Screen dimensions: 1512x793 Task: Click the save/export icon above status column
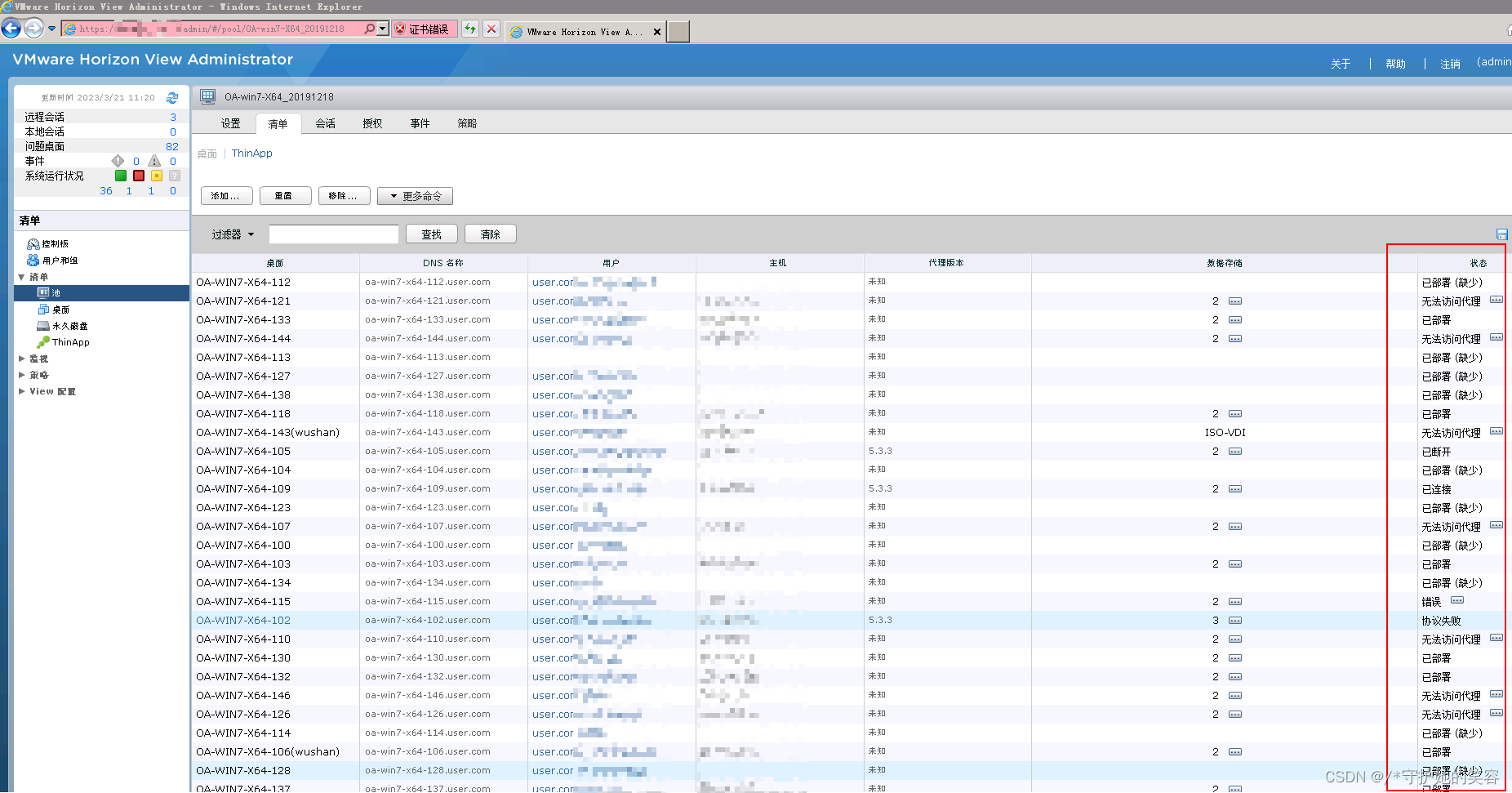coord(1501,234)
